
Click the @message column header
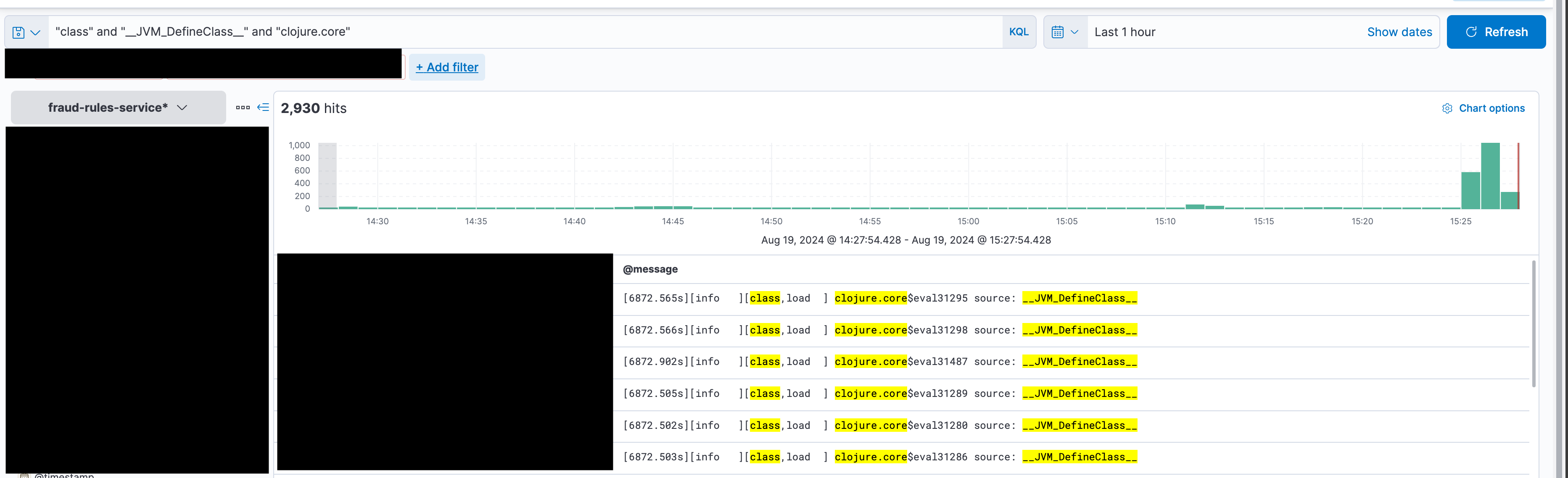(x=650, y=269)
